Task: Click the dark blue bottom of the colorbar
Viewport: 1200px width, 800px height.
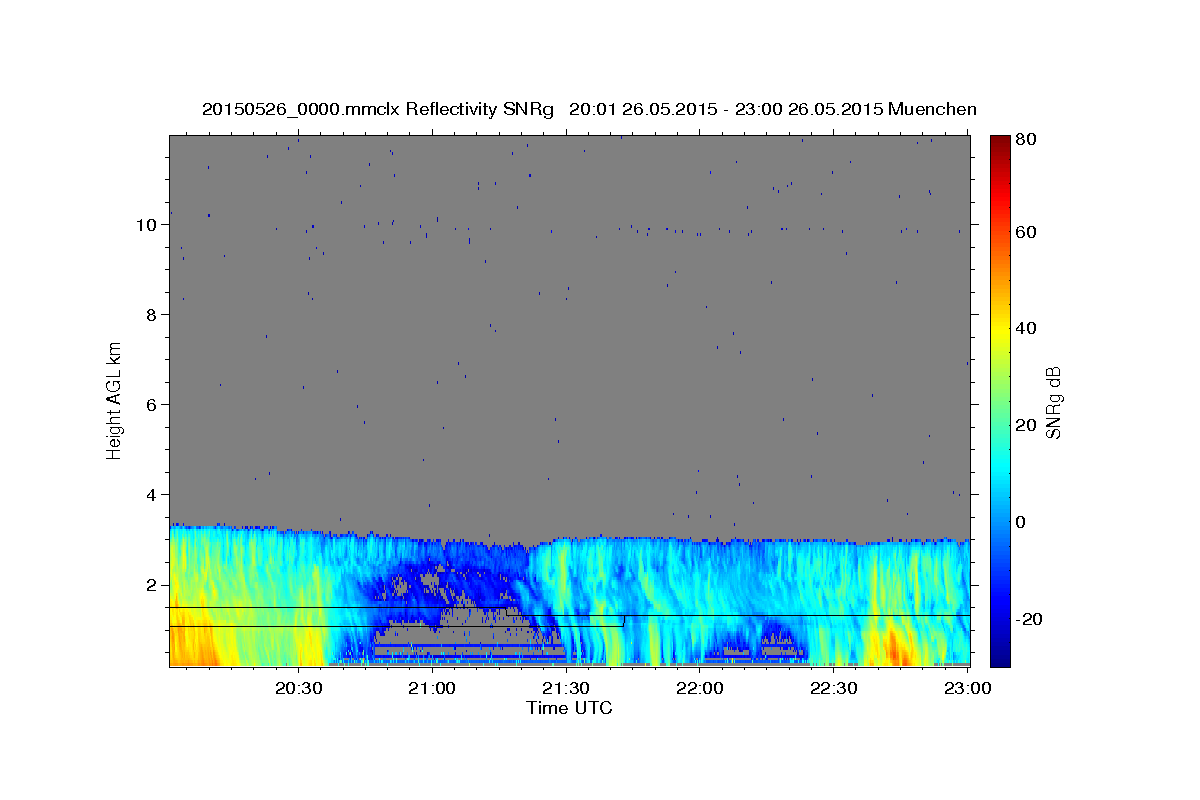Action: click(1000, 658)
